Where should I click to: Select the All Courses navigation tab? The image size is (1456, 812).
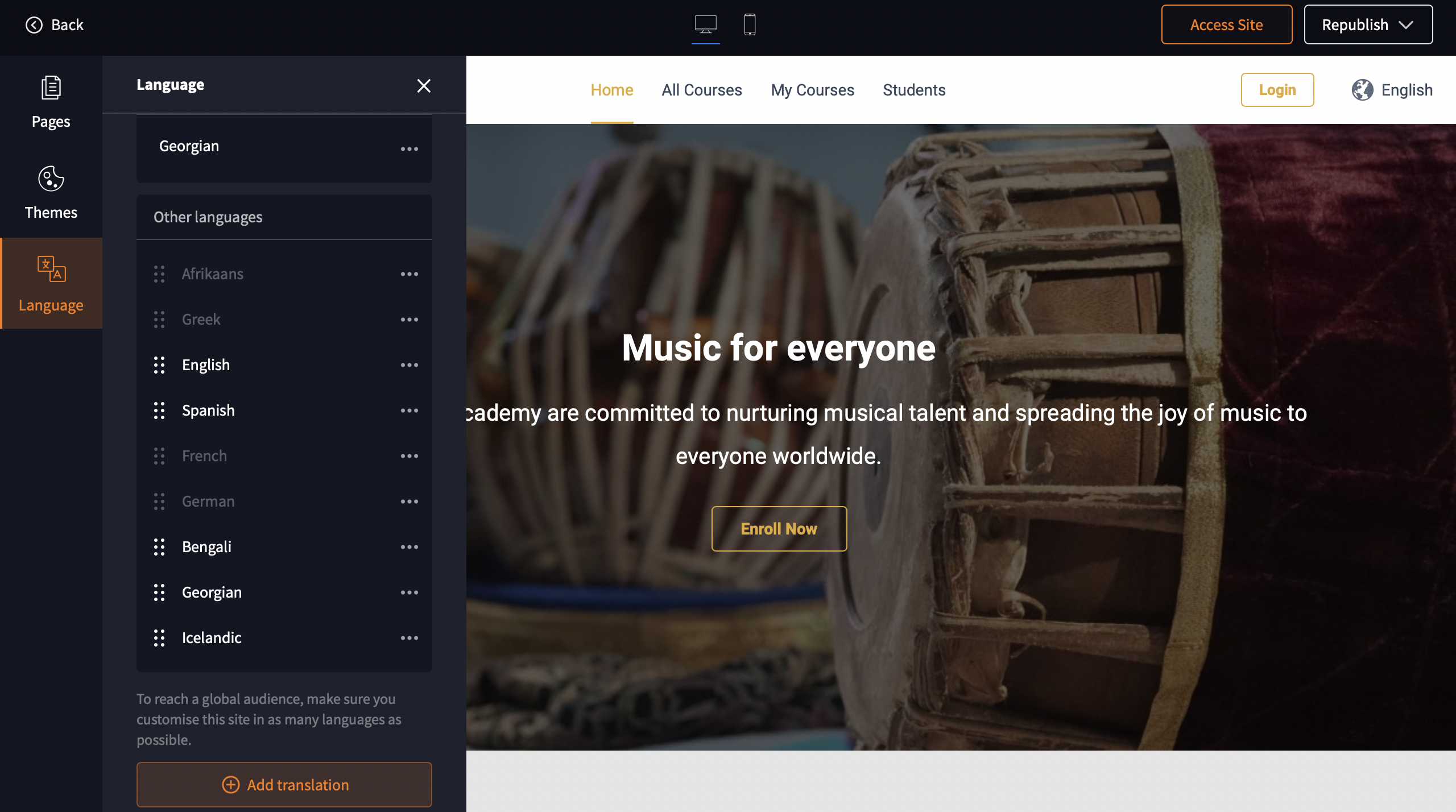[701, 90]
